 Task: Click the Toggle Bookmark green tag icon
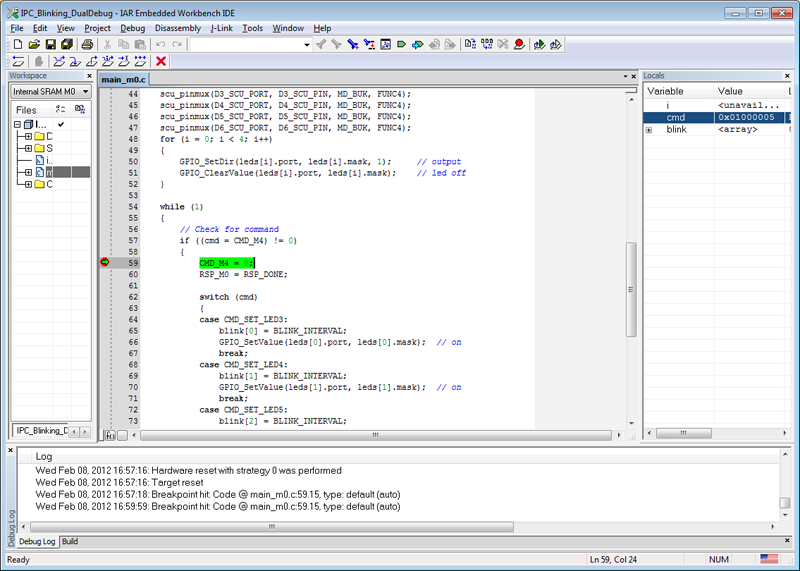tap(402, 44)
